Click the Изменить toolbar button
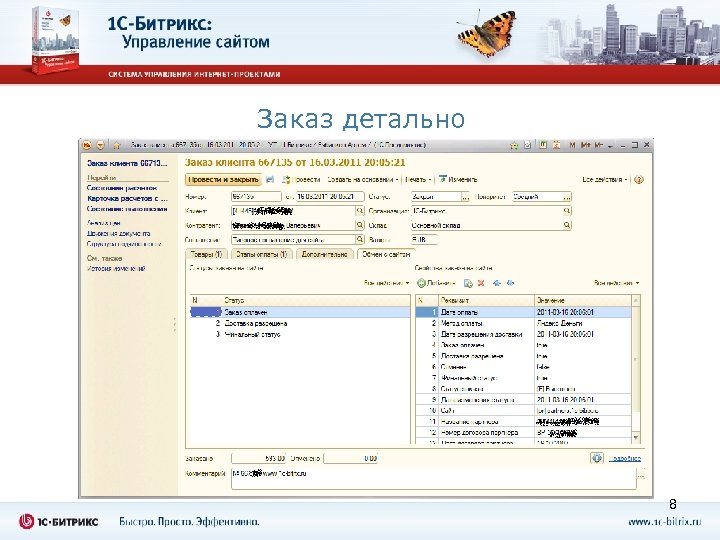 [x=458, y=180]
